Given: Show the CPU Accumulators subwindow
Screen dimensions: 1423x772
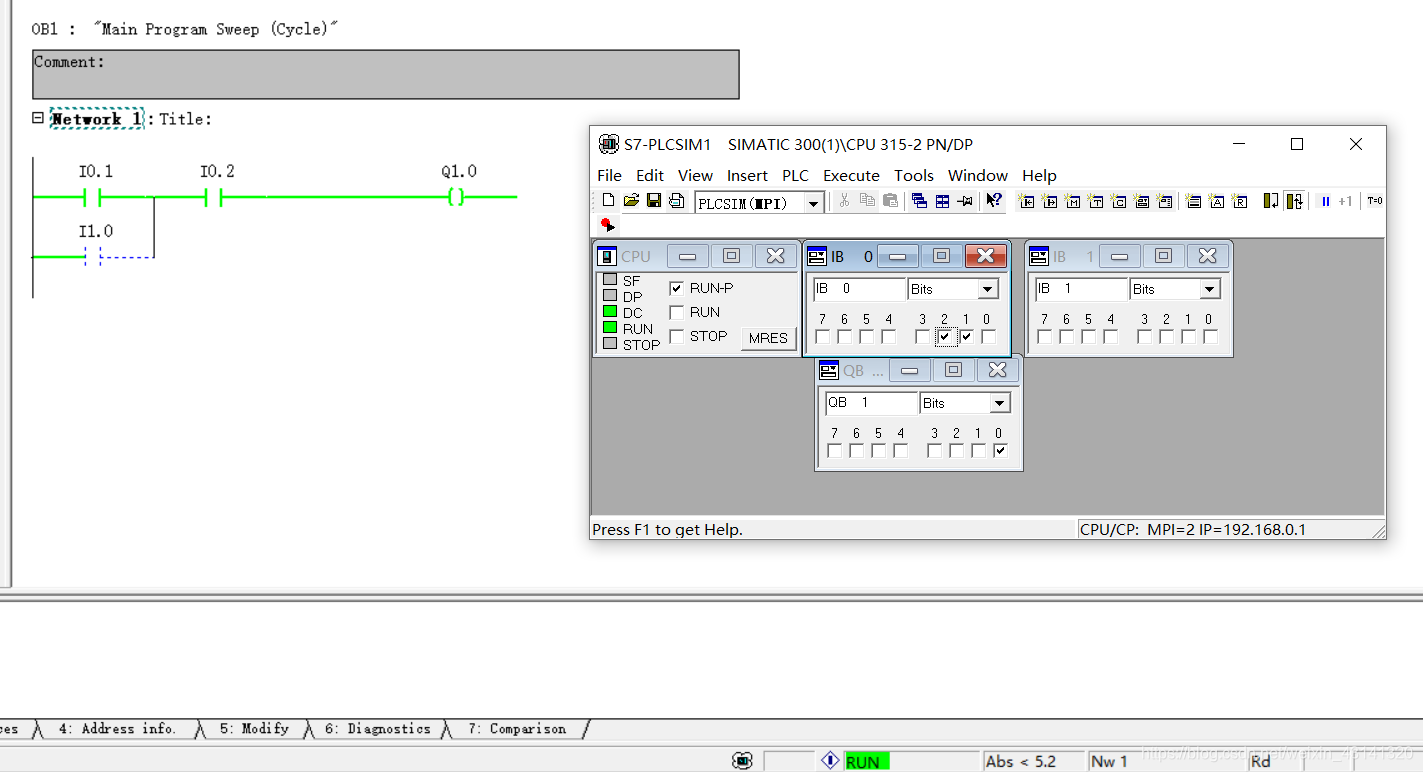Looking at the screenshot, I should (x=1216, y=201).
